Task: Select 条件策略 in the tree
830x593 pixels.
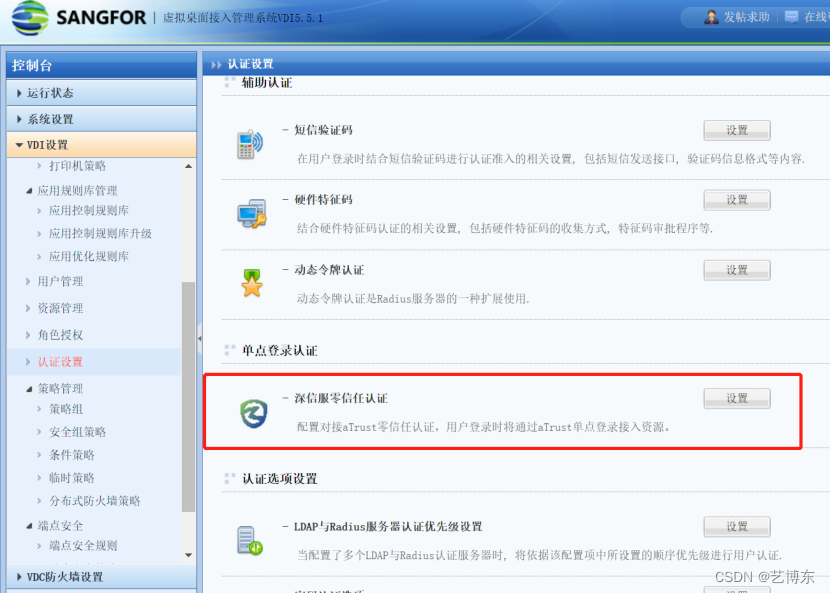Action: tap(71, 455)
